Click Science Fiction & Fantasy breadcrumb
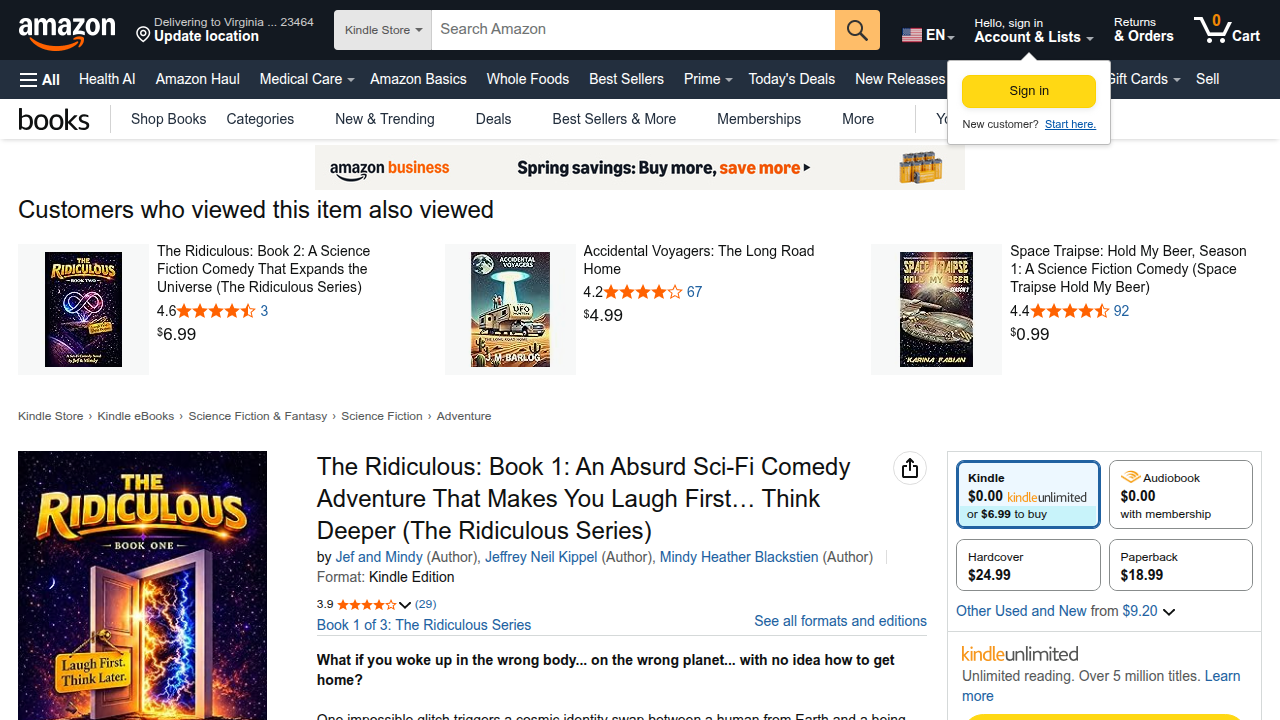 click(258, 416)
